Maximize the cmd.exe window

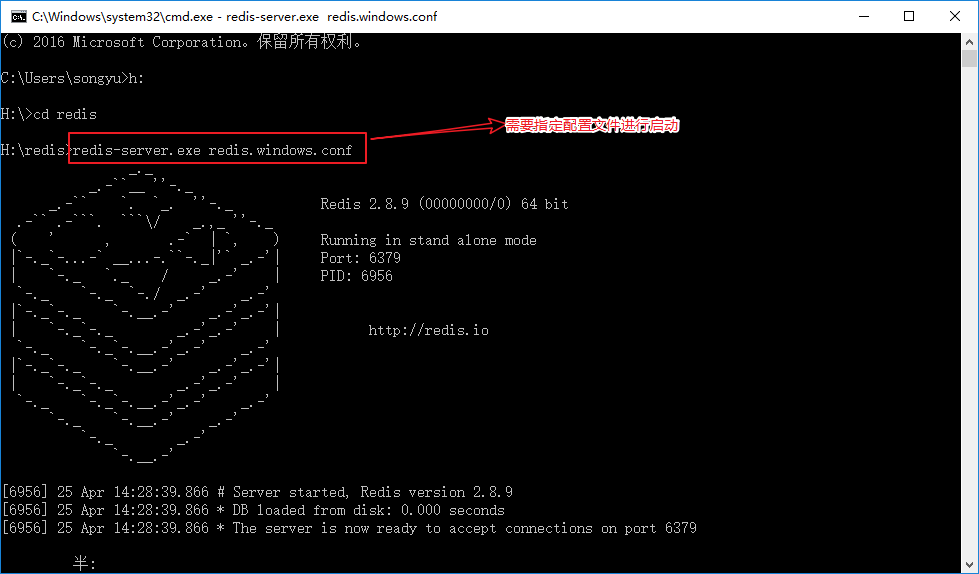(909, 16)
